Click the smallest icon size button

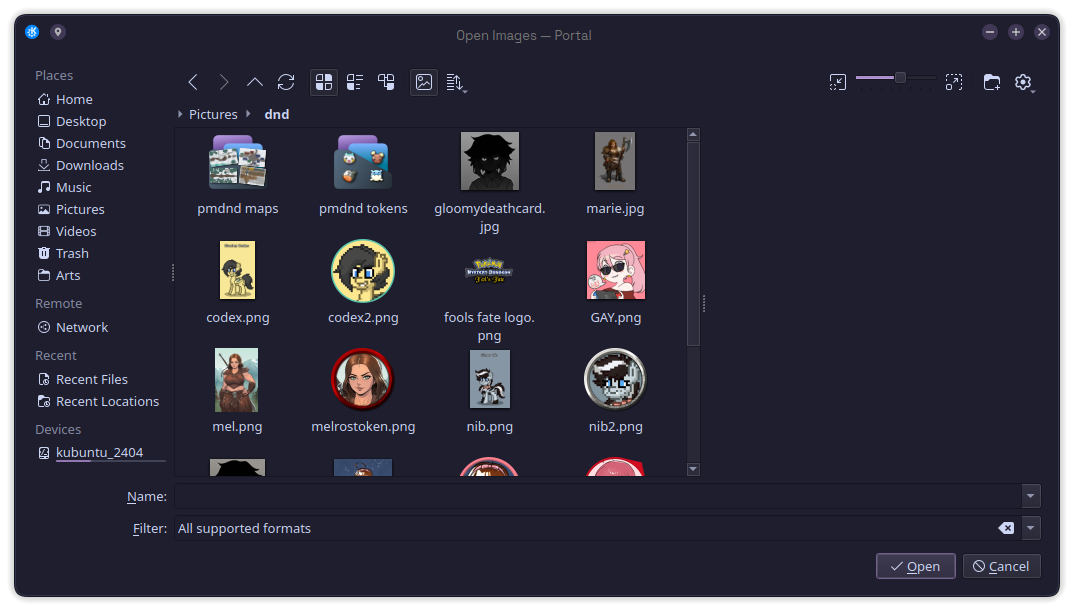(x=838, y=82)
